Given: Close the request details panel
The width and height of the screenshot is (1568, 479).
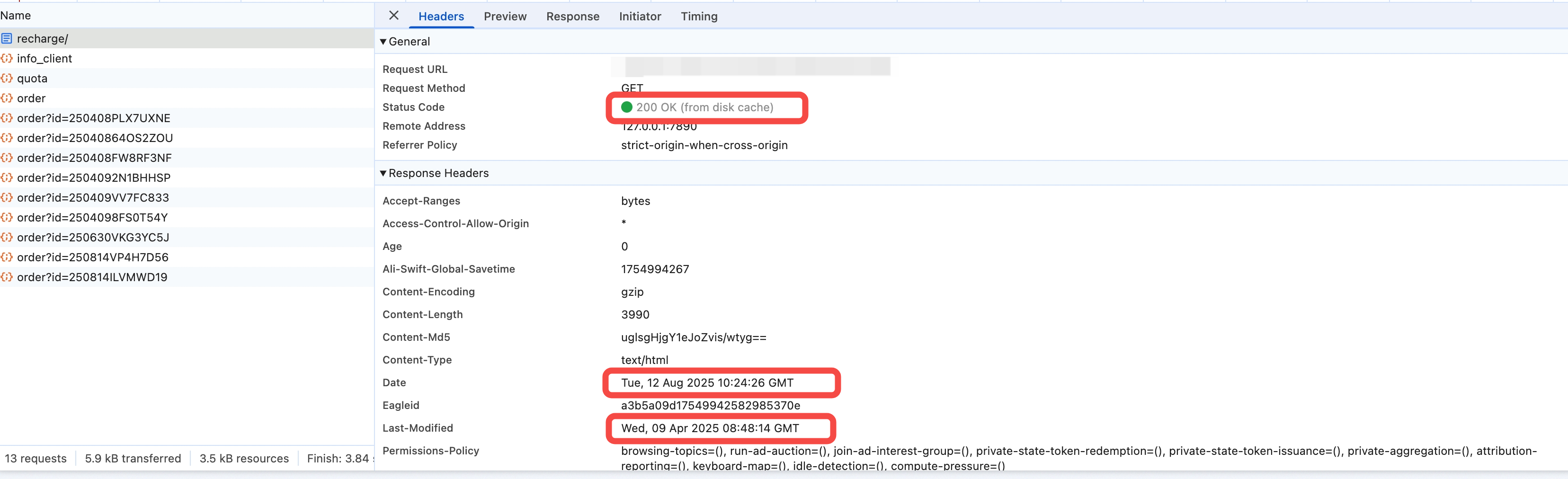Looking at the screenshot, I should click(x=394, y=16).
